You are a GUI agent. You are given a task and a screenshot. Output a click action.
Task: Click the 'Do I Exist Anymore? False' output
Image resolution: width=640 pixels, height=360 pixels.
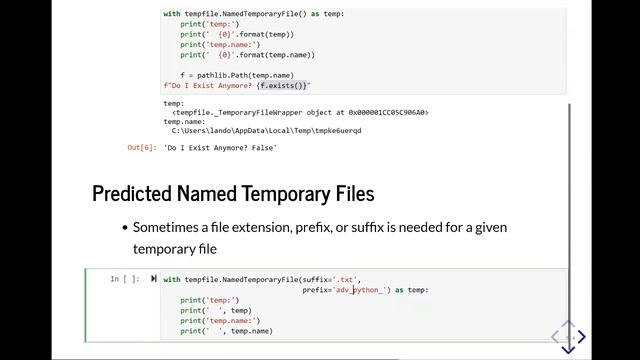(x=220, y=148)
